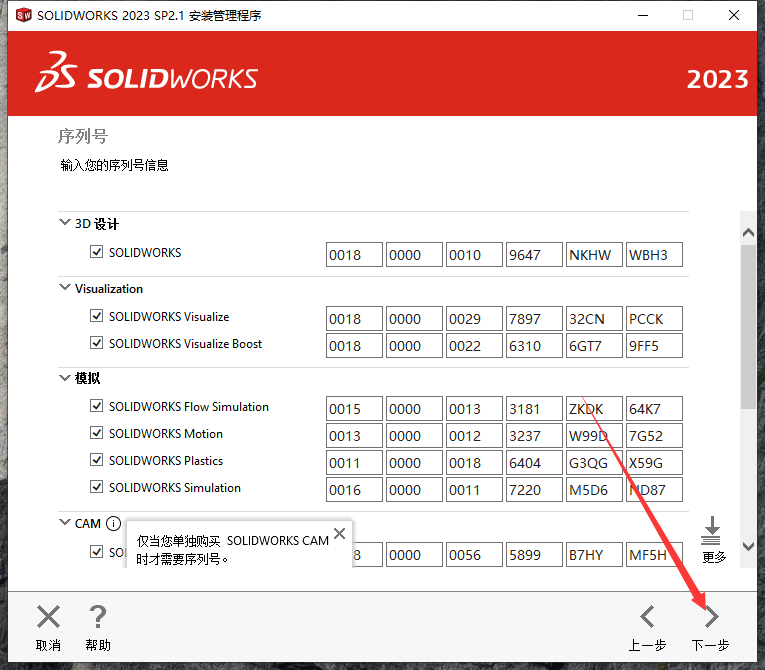
Task: Click Flow Simulation field 3181
Action: tap(534, 408)
